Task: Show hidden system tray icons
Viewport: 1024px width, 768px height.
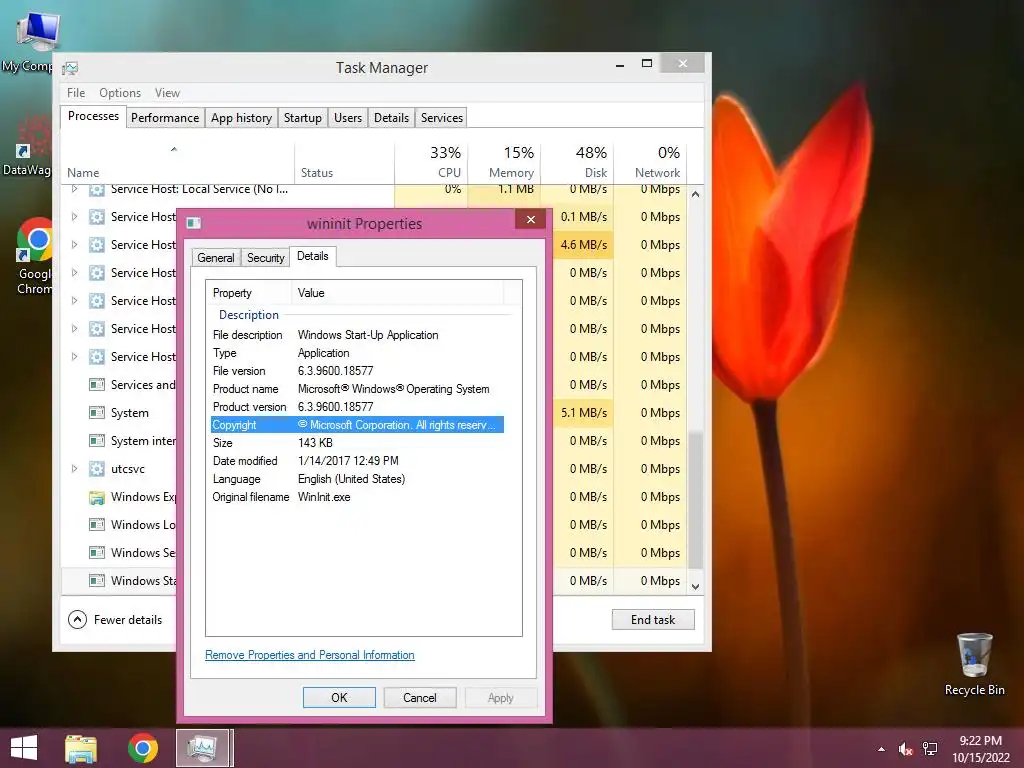Action: [882, 749]
